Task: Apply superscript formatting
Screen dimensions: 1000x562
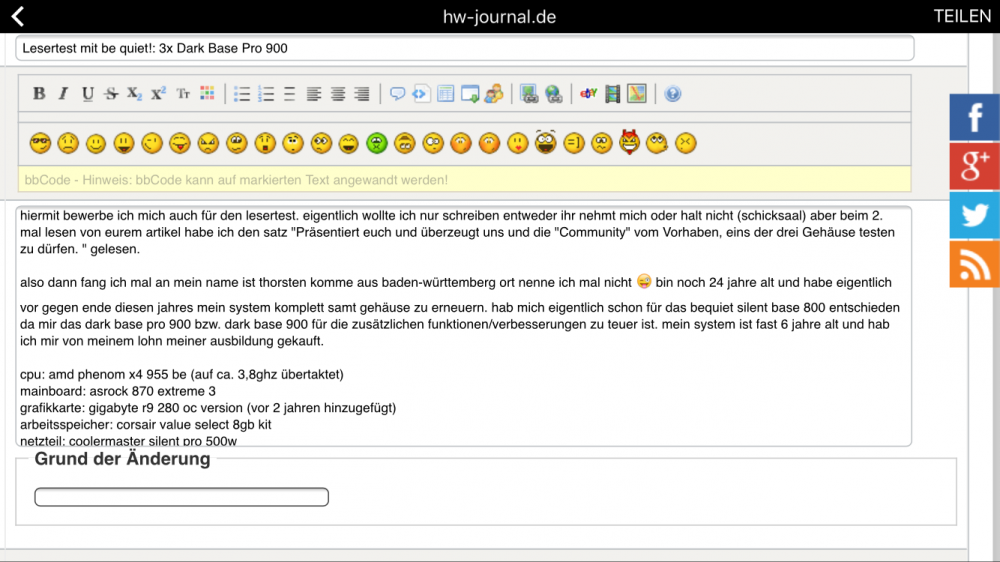Action: click(158, 94)
